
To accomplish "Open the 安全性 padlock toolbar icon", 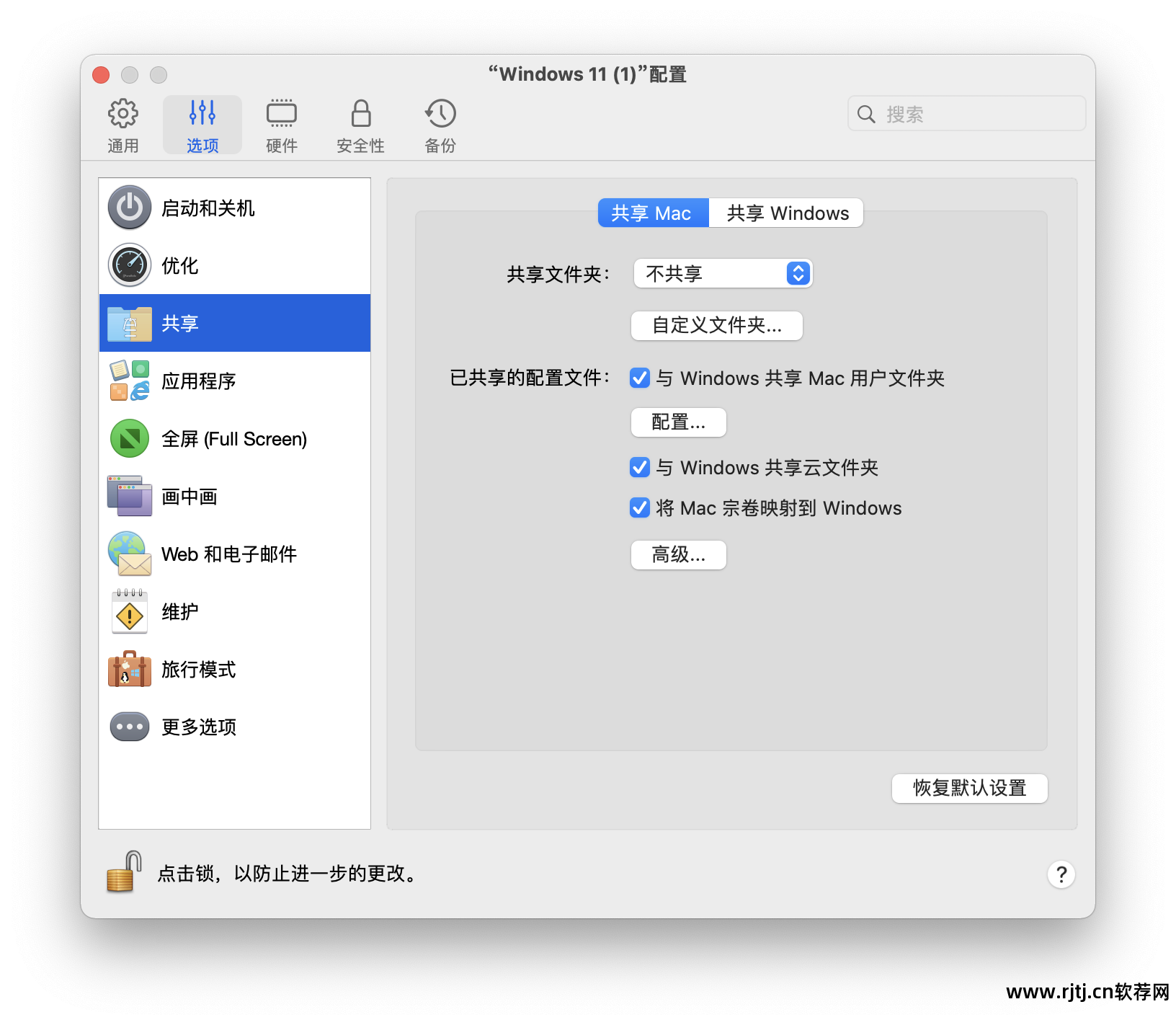I will pyautogui.click(x=361, y=113).
